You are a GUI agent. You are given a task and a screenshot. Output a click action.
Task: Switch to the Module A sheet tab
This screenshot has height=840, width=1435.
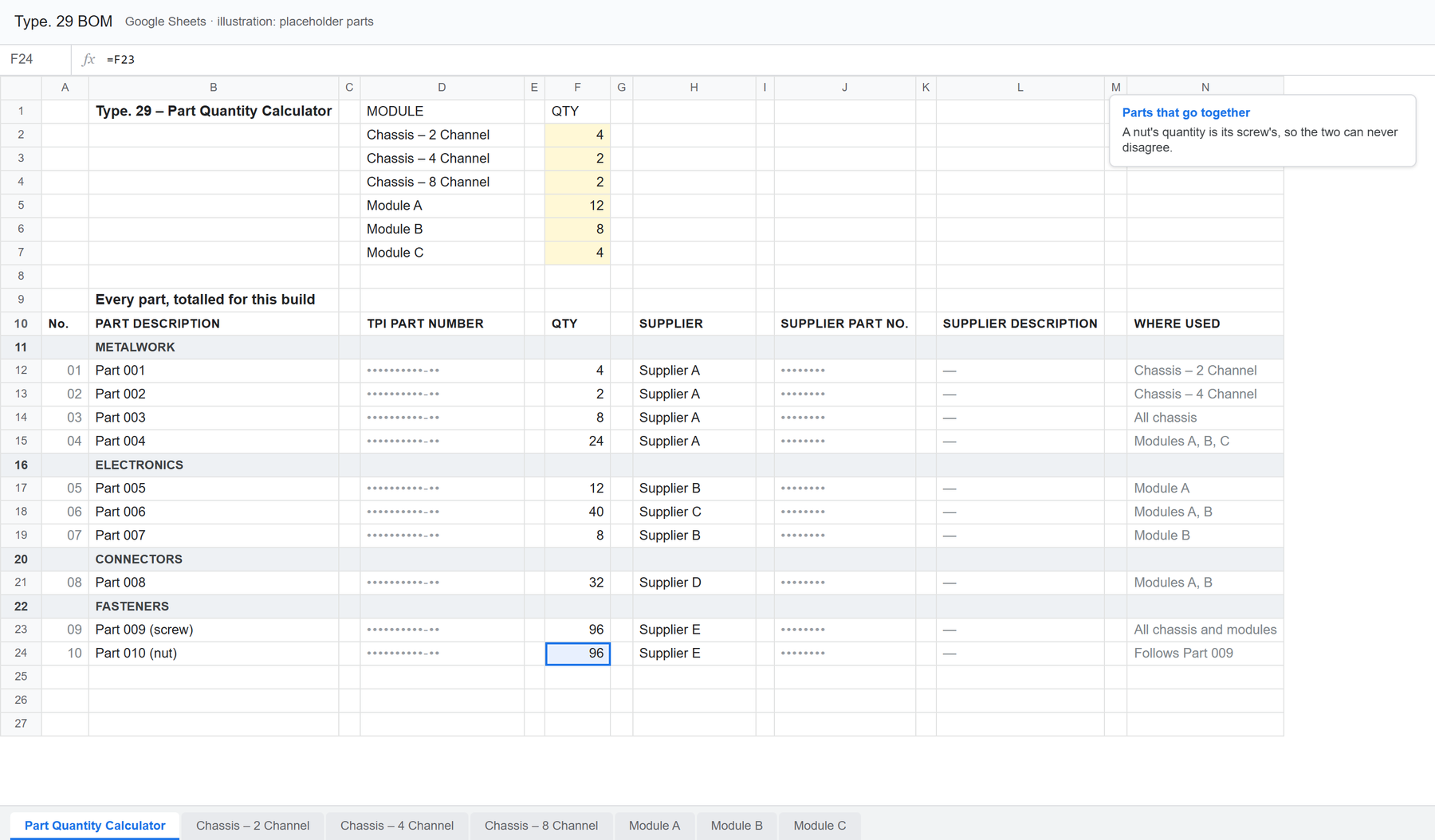pyautogui.click(x=655, y=826)
